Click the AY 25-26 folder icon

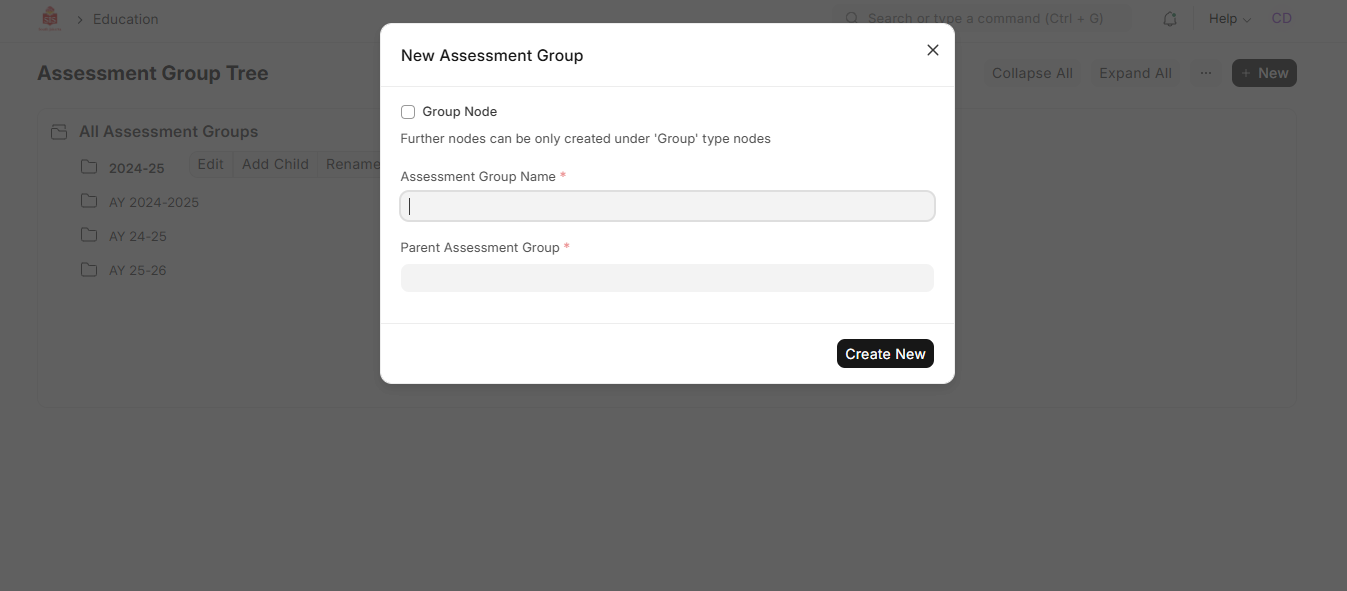[89, 269]
